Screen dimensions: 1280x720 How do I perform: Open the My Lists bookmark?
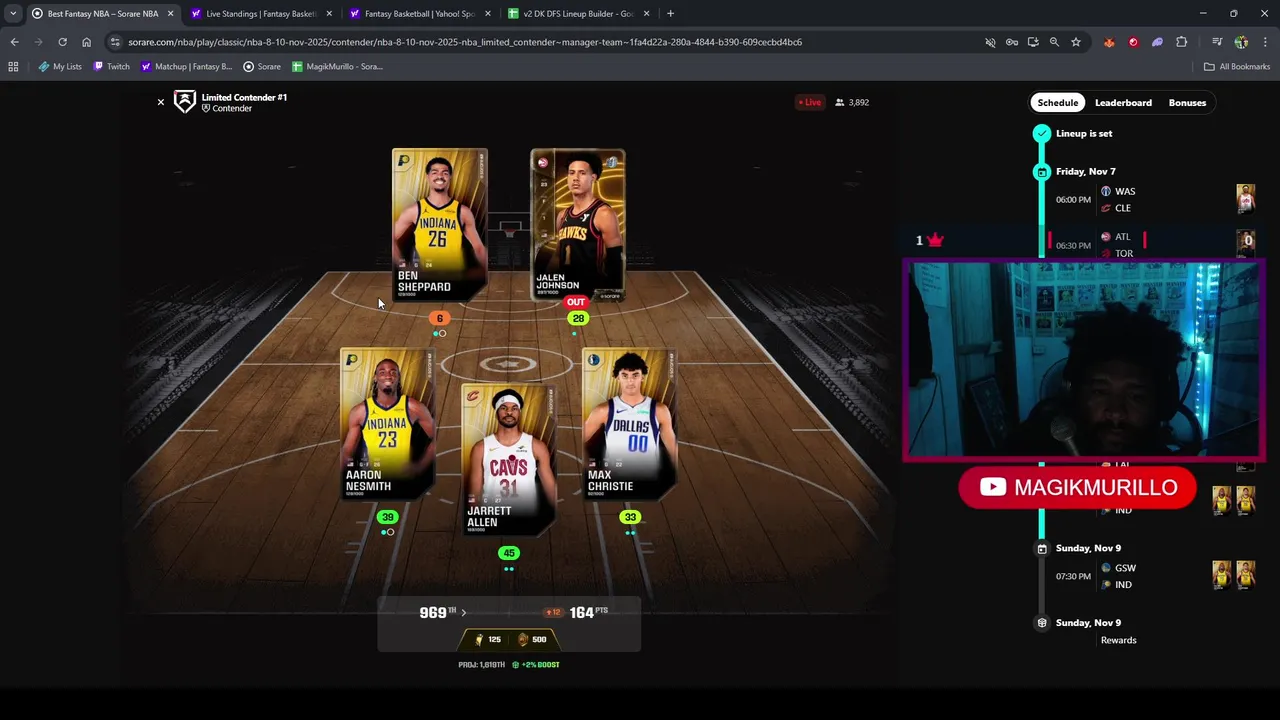click(x=60, y=67)
